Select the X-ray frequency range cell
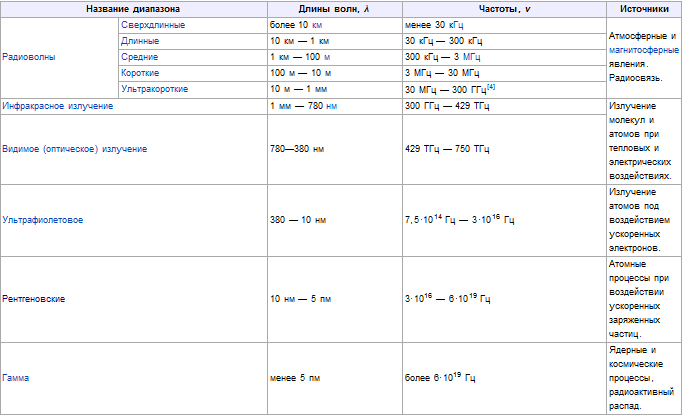Image resolution: width=682 pixels, height=416 pixels. 504,299
